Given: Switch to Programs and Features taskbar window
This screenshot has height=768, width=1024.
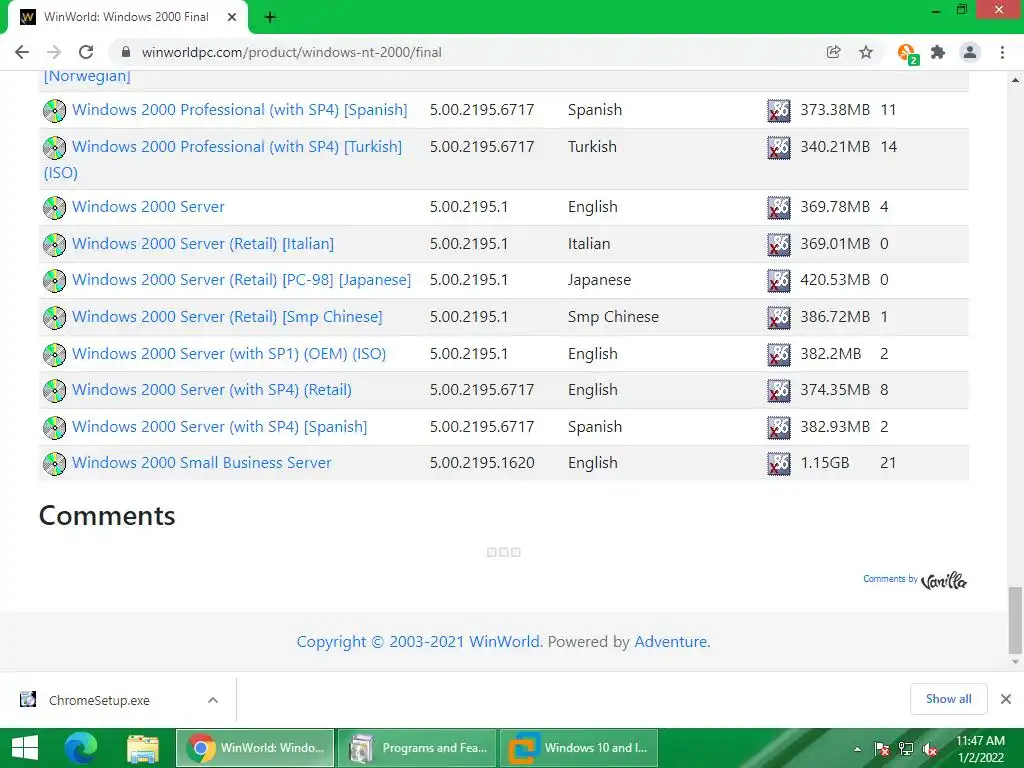Looking at the screenshot, I should pyautogui.click(x=417, y=748).
